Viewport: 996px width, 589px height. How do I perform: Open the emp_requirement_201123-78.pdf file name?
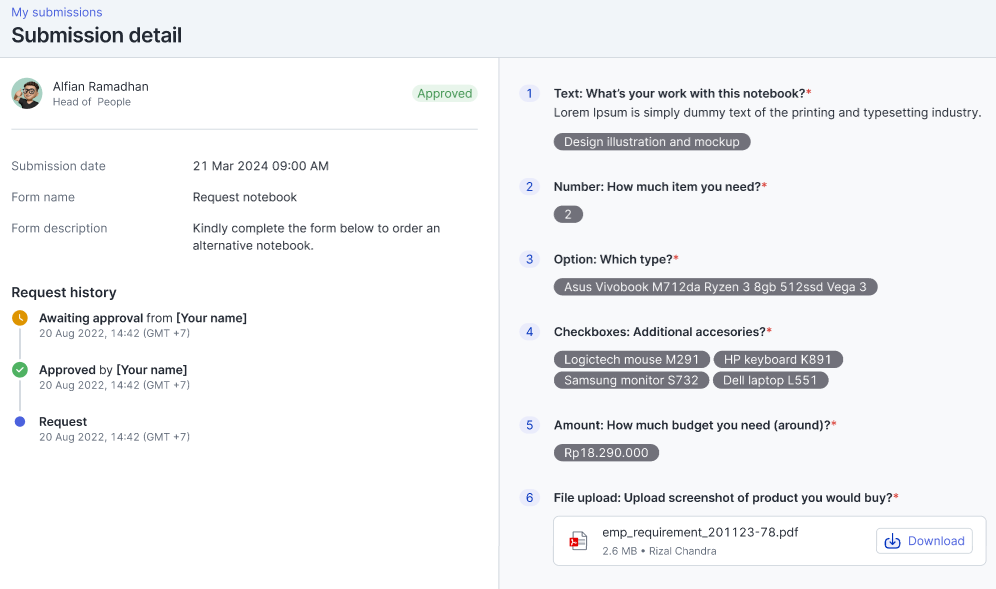pos(700,532)
